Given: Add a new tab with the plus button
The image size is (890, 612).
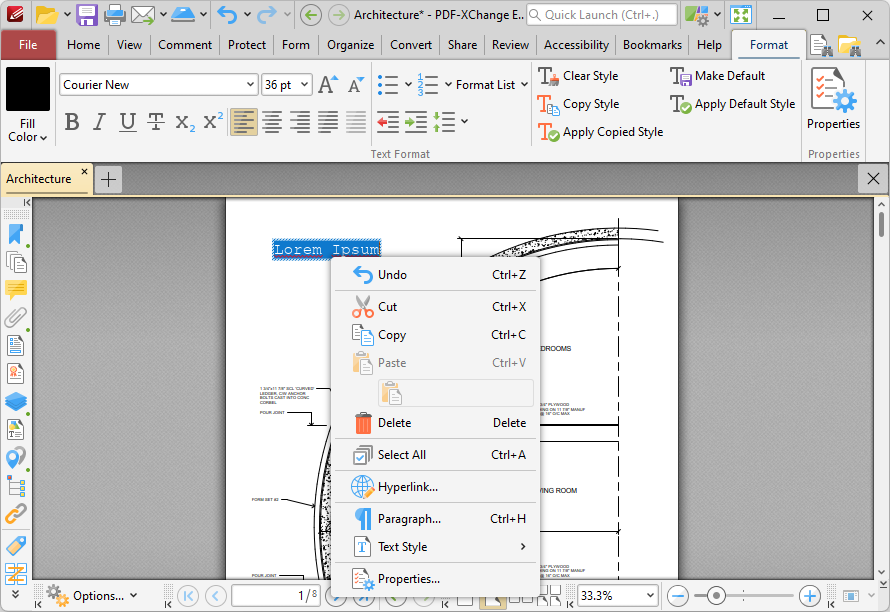Looking at the screenshot, I should point(108,179).
